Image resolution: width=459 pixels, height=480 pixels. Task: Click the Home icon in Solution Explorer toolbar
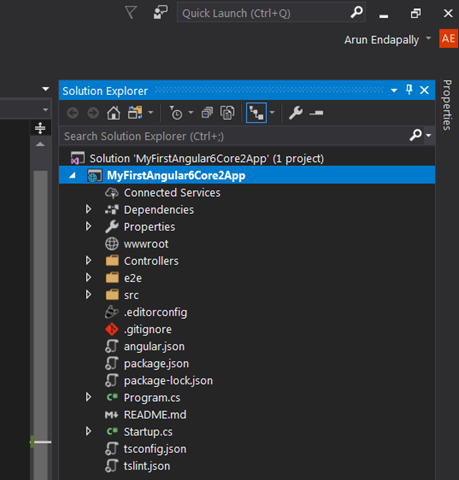pos(113,113)
